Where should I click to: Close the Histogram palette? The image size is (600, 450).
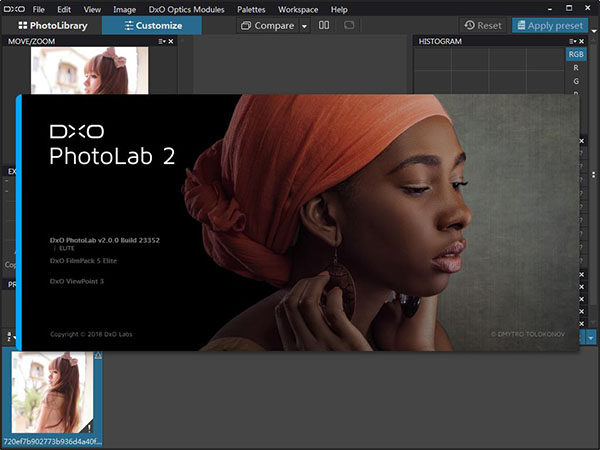582,41
